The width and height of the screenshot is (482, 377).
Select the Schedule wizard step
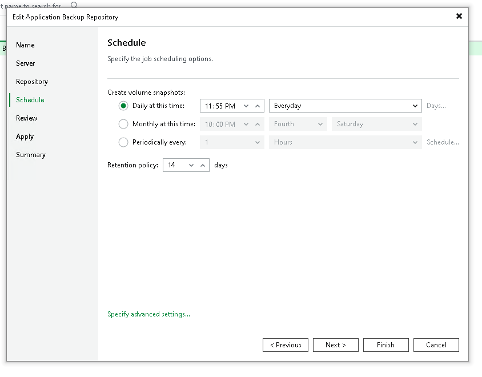[x=30, y=100]
